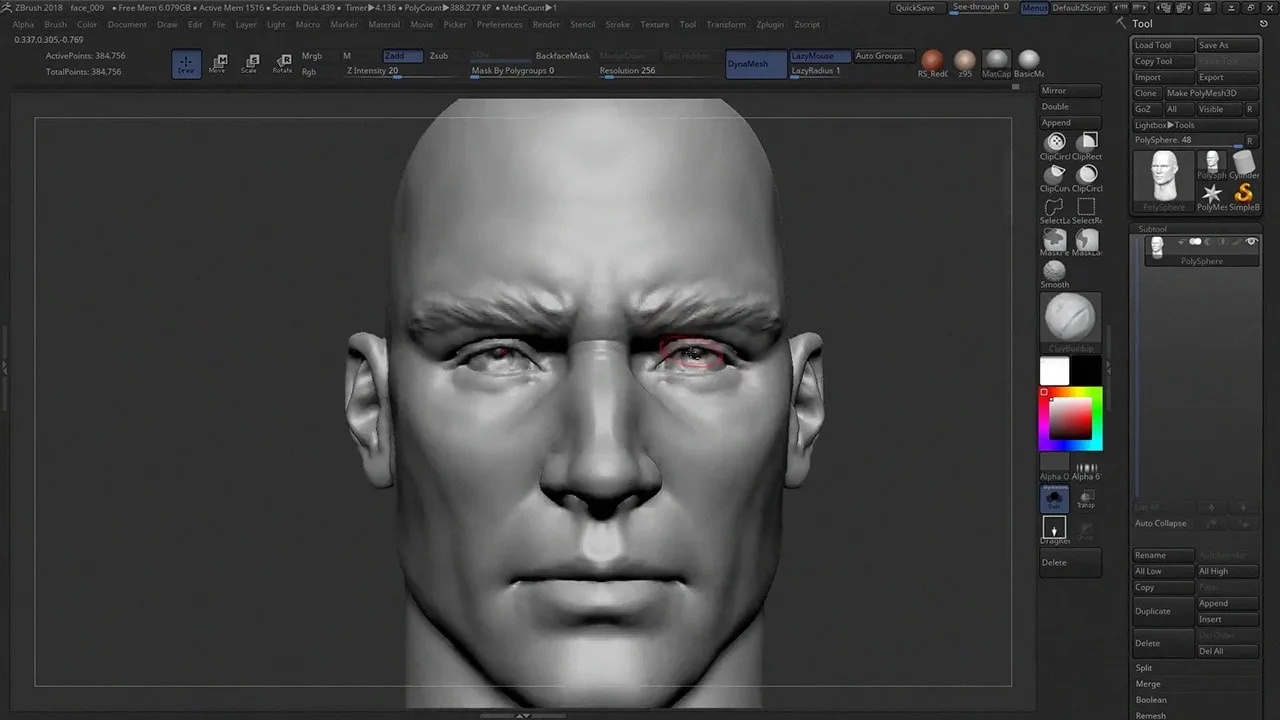Choose the z95 material sphere
Screen dimensions: 1280x720
point(964,62)
